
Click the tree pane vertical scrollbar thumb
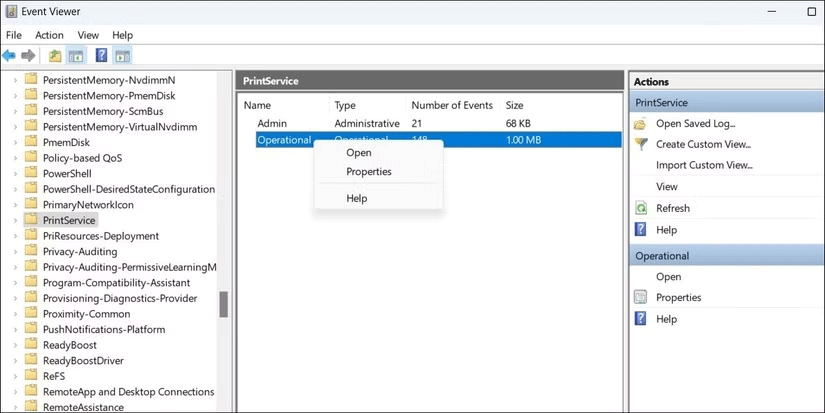point(224,304)
